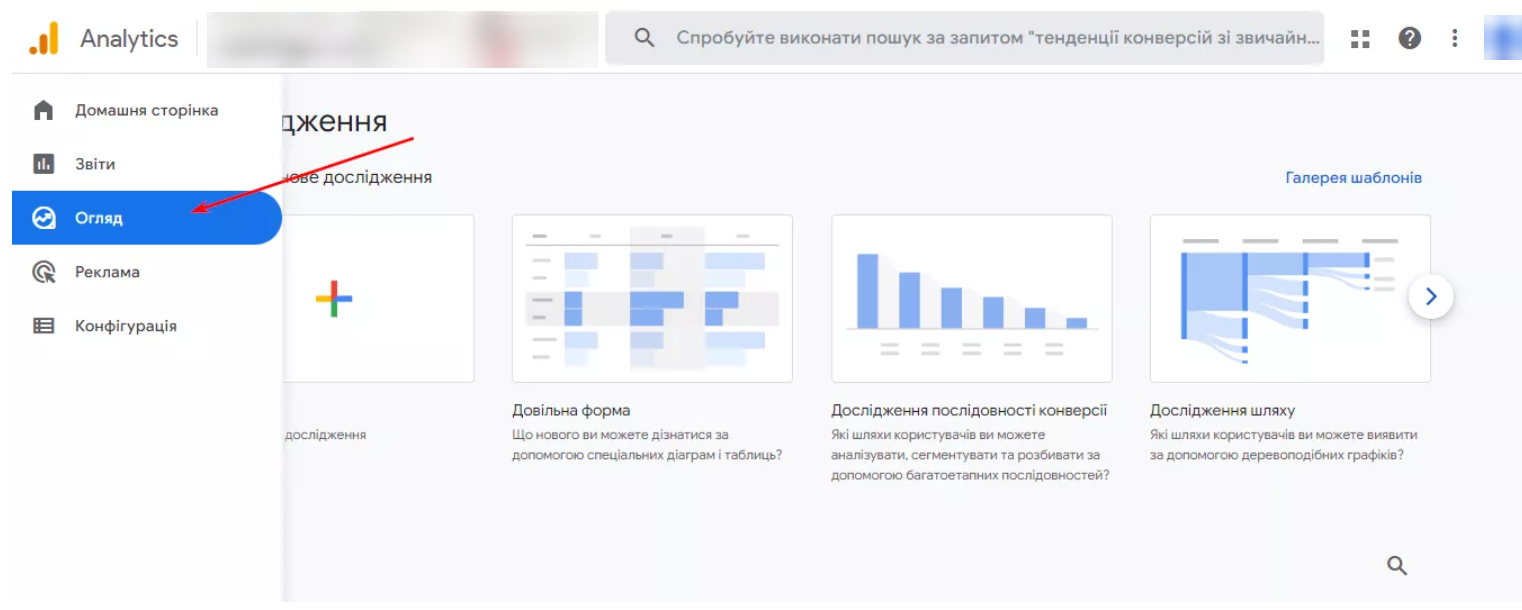Click the search field at the top
The height and width of the screenshot is (610, 1522).
964,38
